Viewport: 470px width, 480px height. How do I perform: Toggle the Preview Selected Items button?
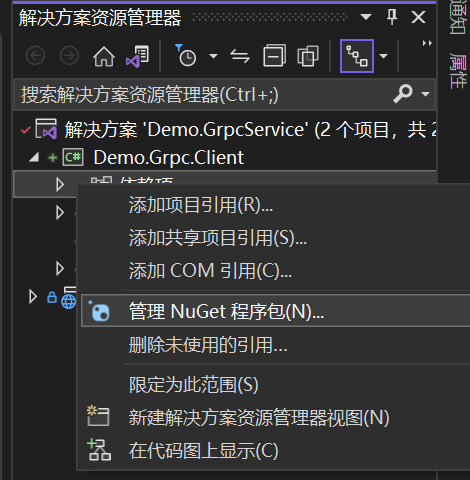pyautogui.click(x=357, y=56)
